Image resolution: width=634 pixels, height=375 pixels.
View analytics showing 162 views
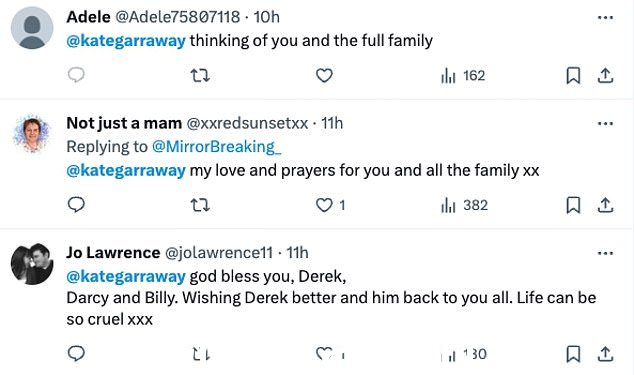click(x=463, y=76)
